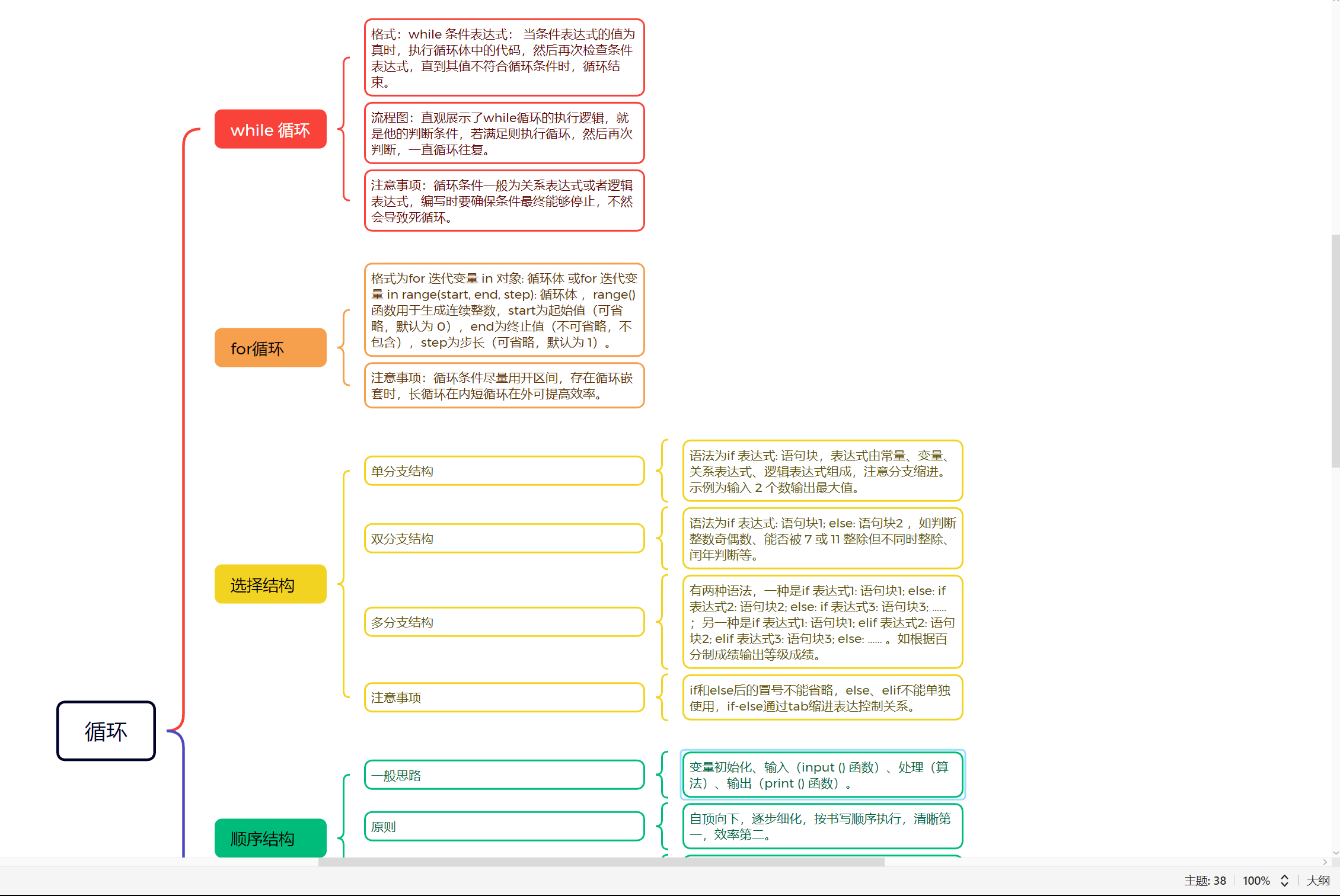This screenshot has width=1340, height=896.
Task: Select the for 注意事项 循环嵌套 node
Action: click(505, 386)
